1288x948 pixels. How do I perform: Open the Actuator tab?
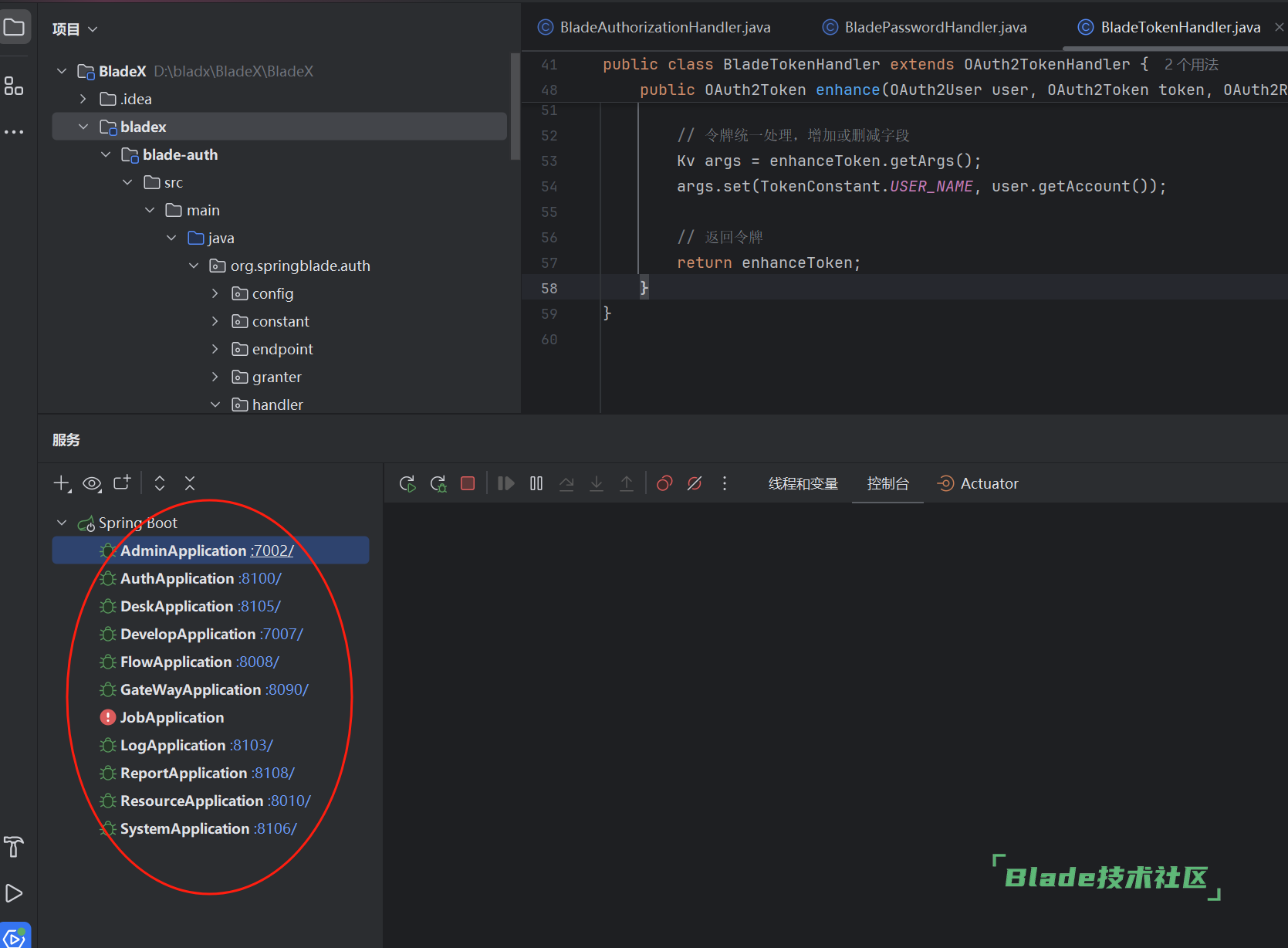pos(978,484)
